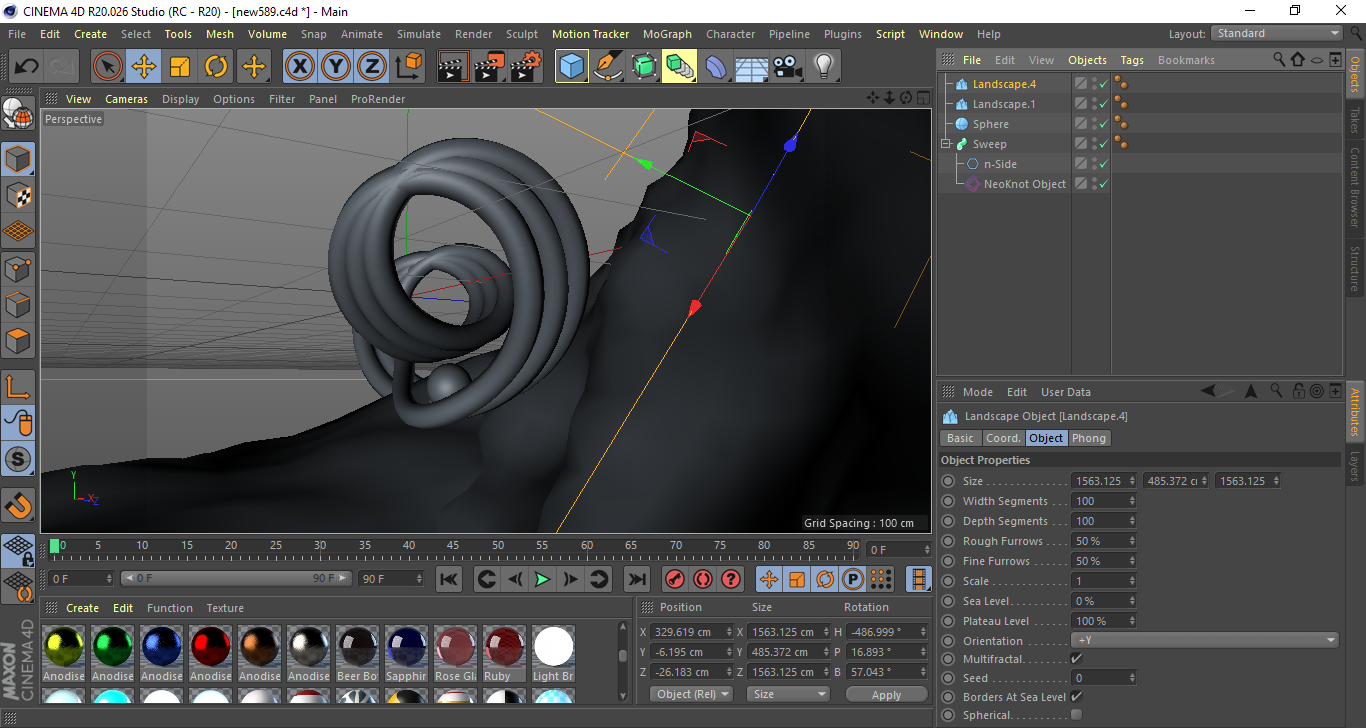Click the Make Editable icon
The image size is (1366, 728).
point(19,115)
